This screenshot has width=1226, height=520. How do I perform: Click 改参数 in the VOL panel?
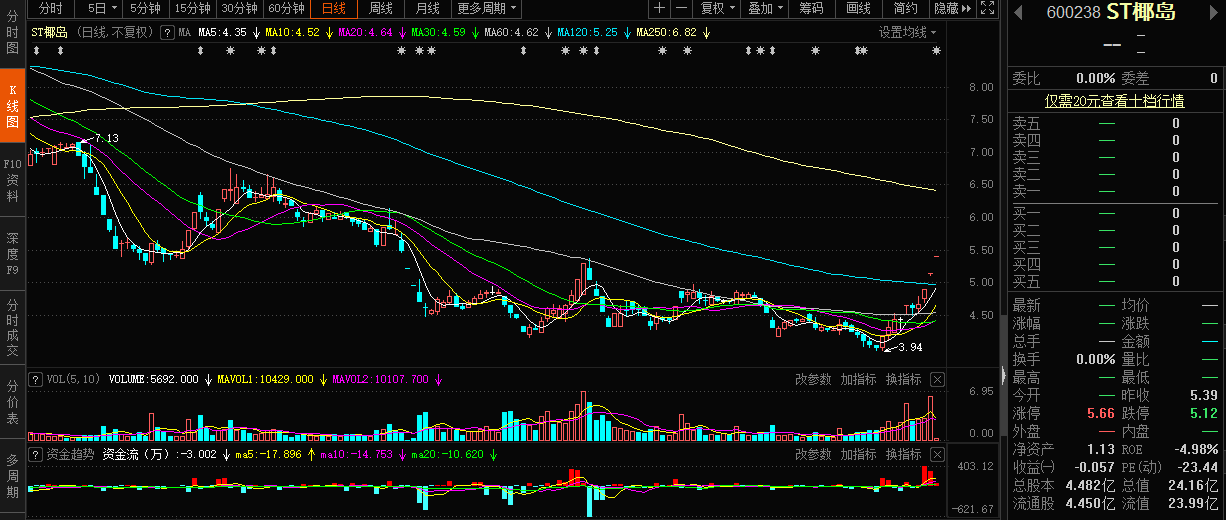click(x=813, y=380)
